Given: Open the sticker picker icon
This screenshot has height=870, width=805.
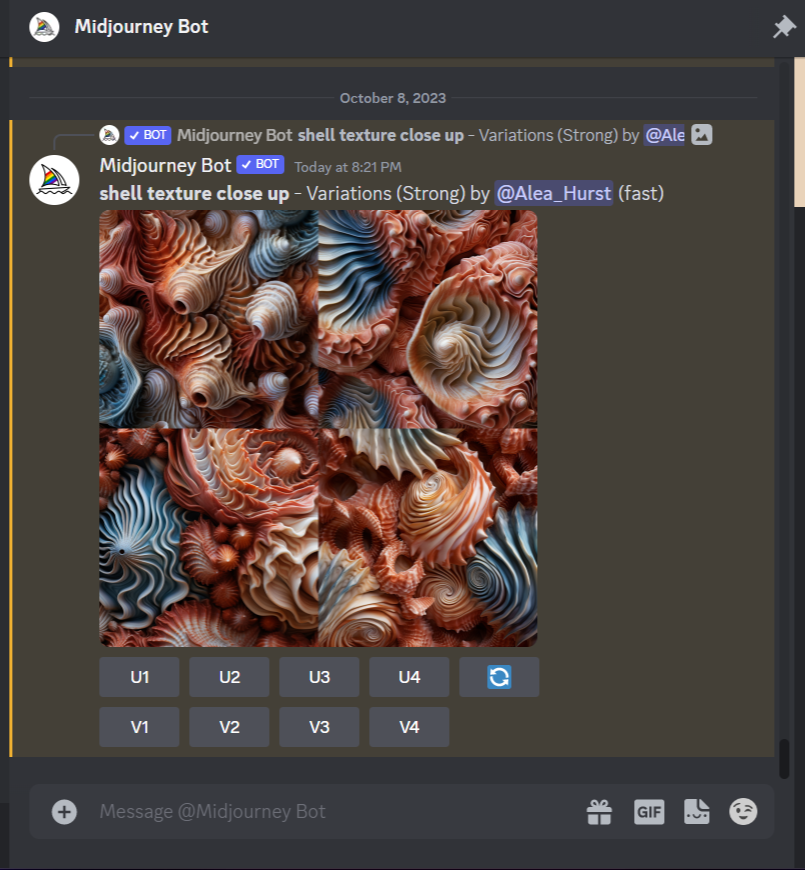Looking at the screenshot, I should coord(696,812).
